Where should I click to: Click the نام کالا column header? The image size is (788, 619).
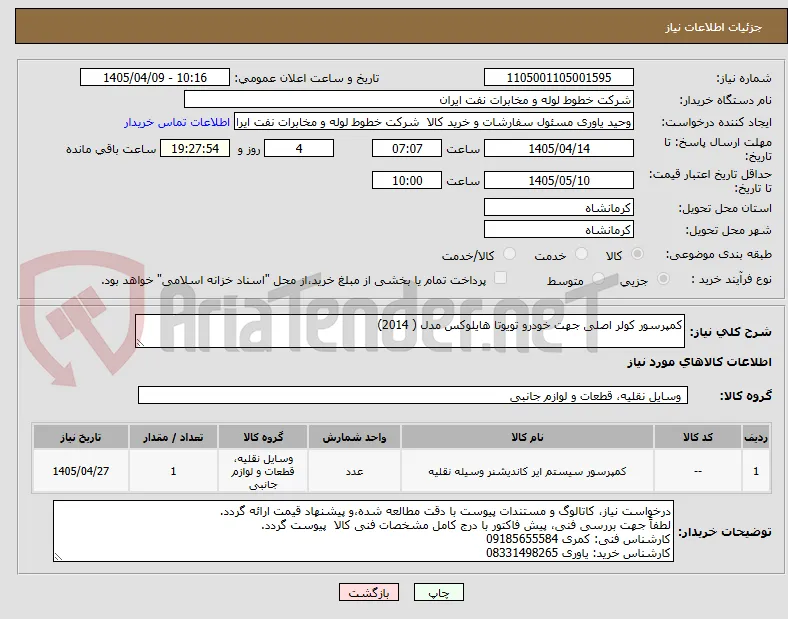pyautogui.click(x=527, y=437)
